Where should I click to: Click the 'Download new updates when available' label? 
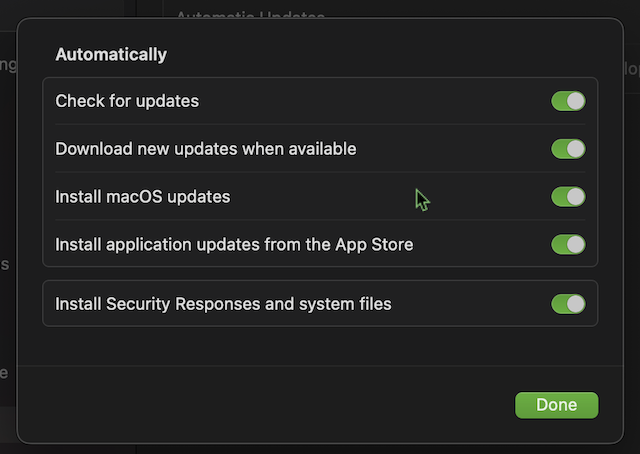tap(205, 149)
